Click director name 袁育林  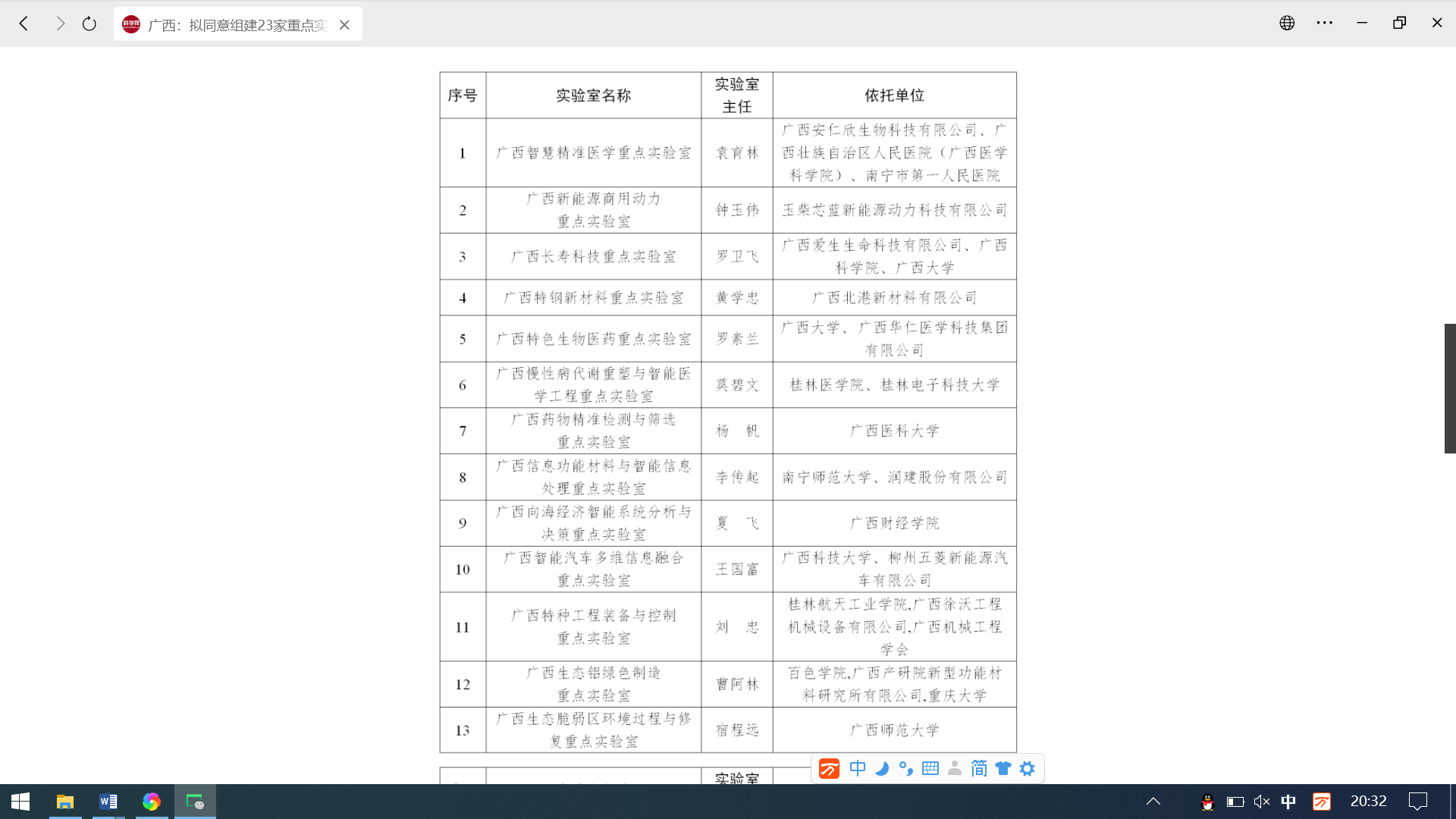[737, 153]
